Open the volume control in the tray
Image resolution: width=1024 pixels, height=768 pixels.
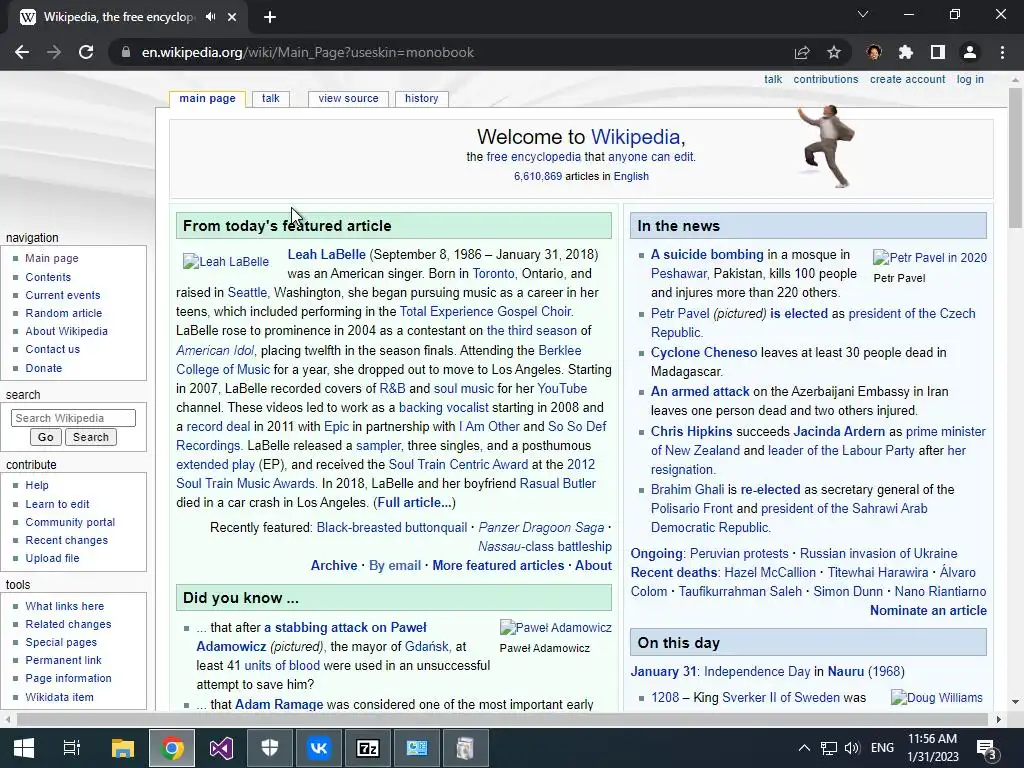coord(852,748)
